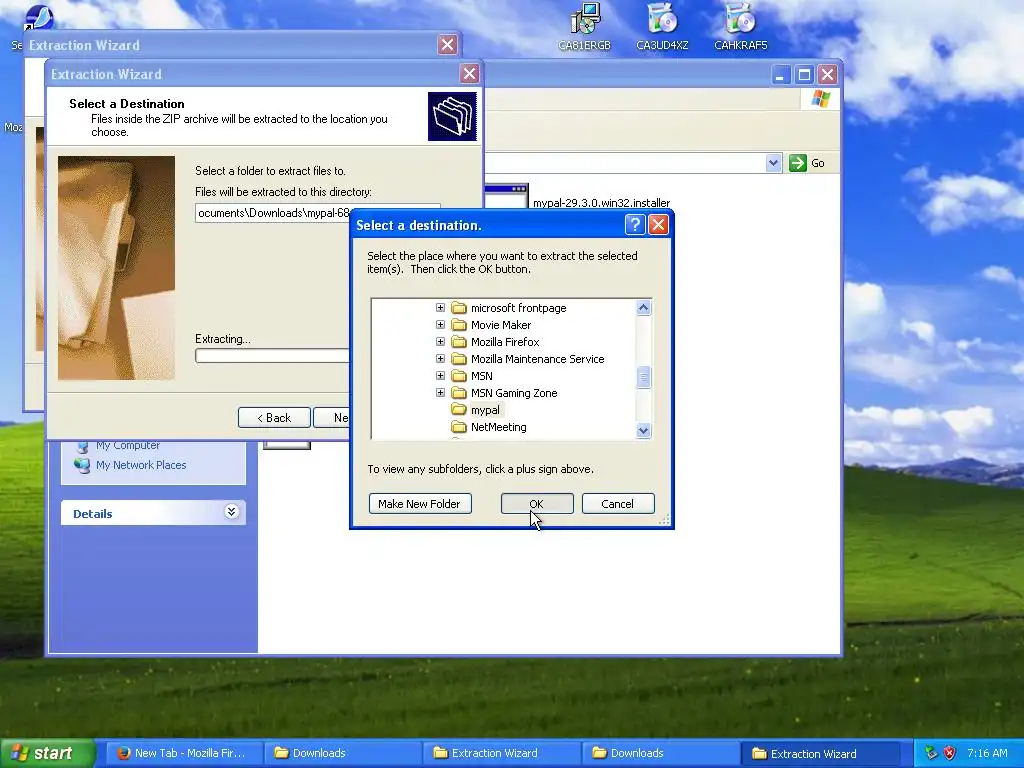The image size is (1024, 768).
Task: Select the Mozilla Maintenance Service folder
Action: (537, 359)
